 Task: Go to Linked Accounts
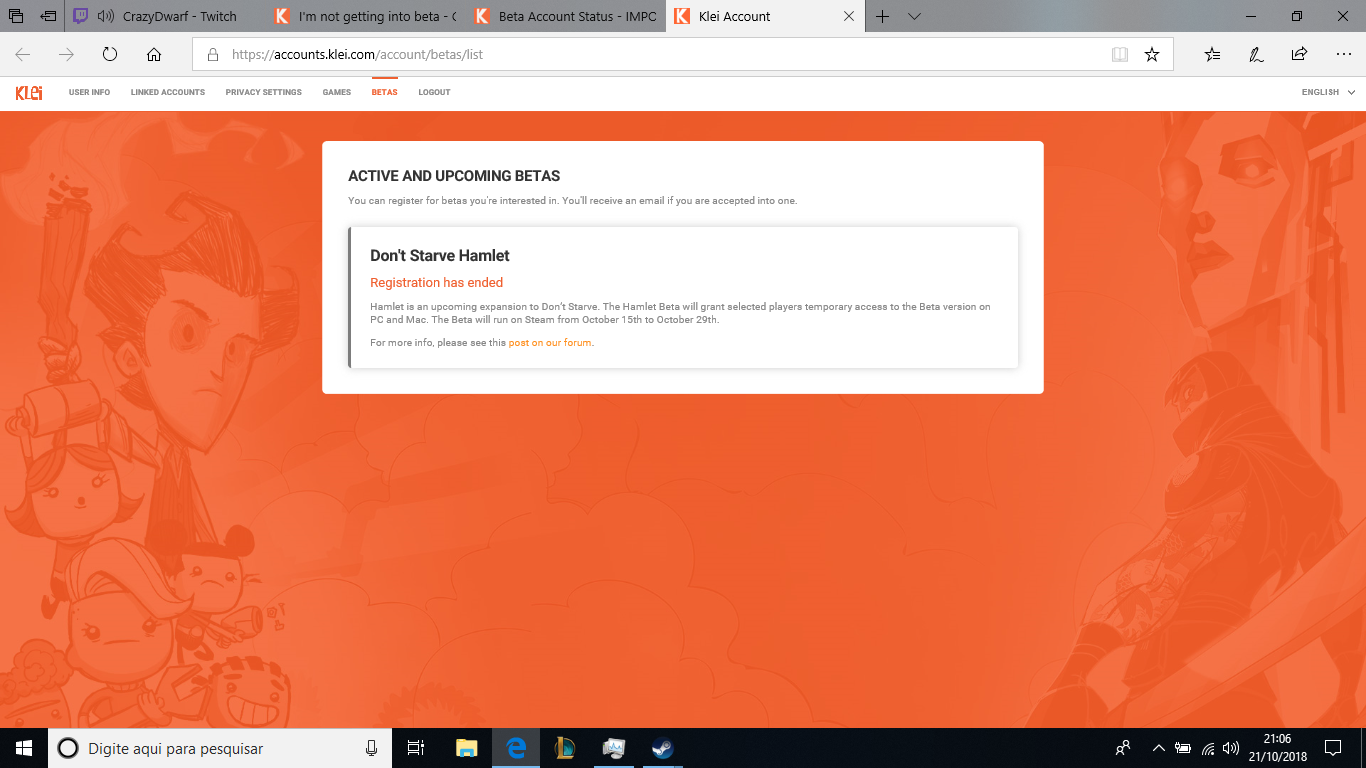[168, 92]
